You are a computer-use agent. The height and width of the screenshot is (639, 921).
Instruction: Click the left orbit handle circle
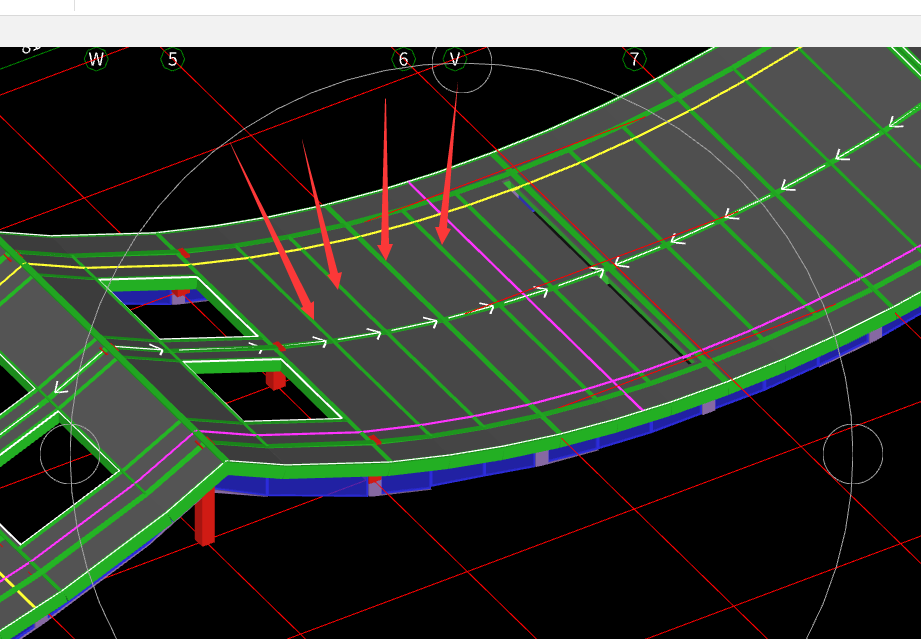click(x=70, y=454)
